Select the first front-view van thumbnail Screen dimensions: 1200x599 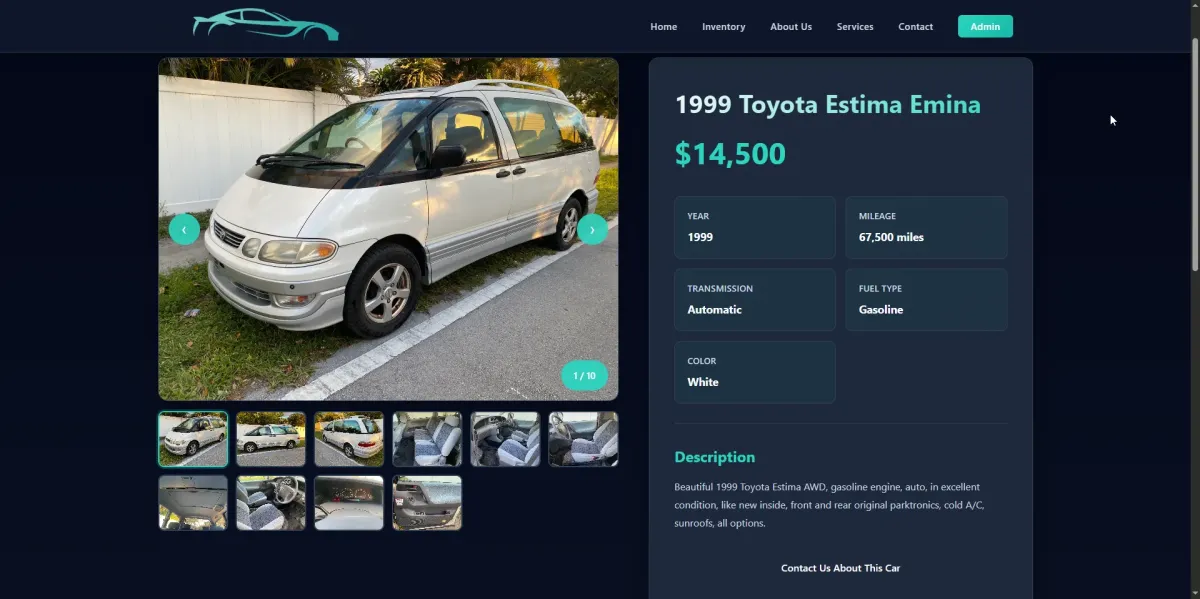[x=193, y=439]
